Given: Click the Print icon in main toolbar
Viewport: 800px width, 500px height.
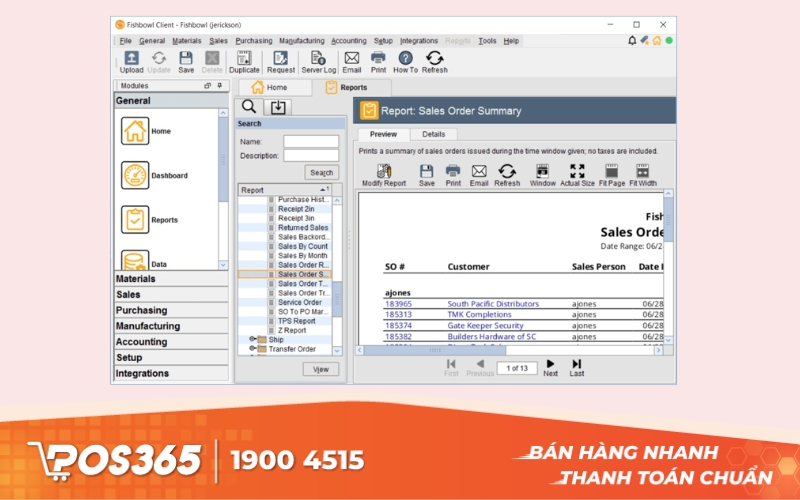Looking at the screenshot, I should [x=378, y=58].
